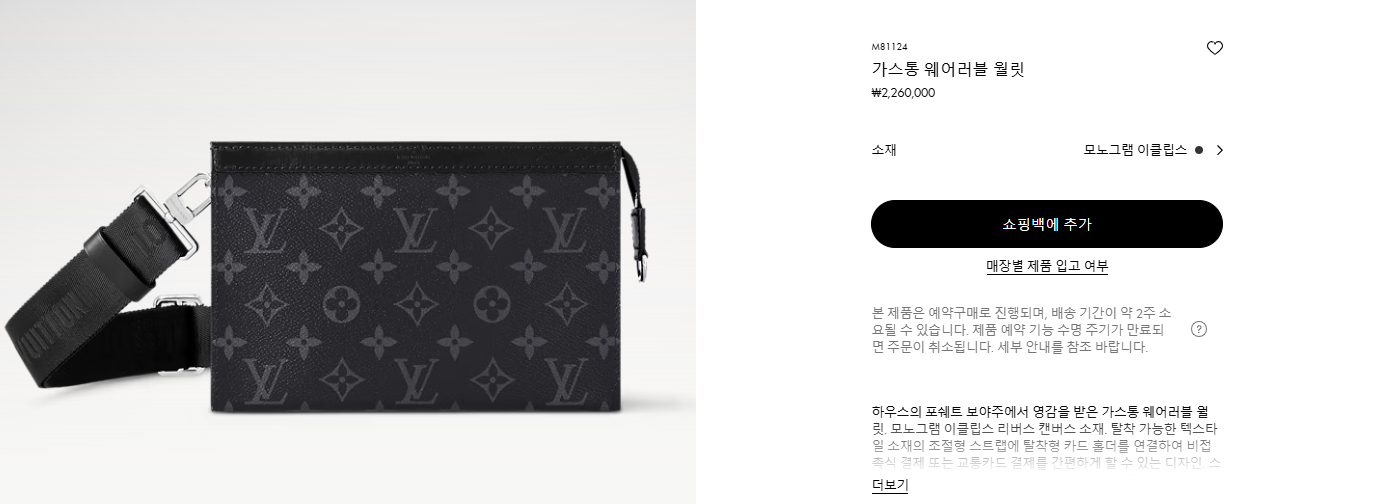Viewport: 1380px width, 504px height.
Task: Add the wallet to wishlist with heart icon
Action: click(1214, 48)
